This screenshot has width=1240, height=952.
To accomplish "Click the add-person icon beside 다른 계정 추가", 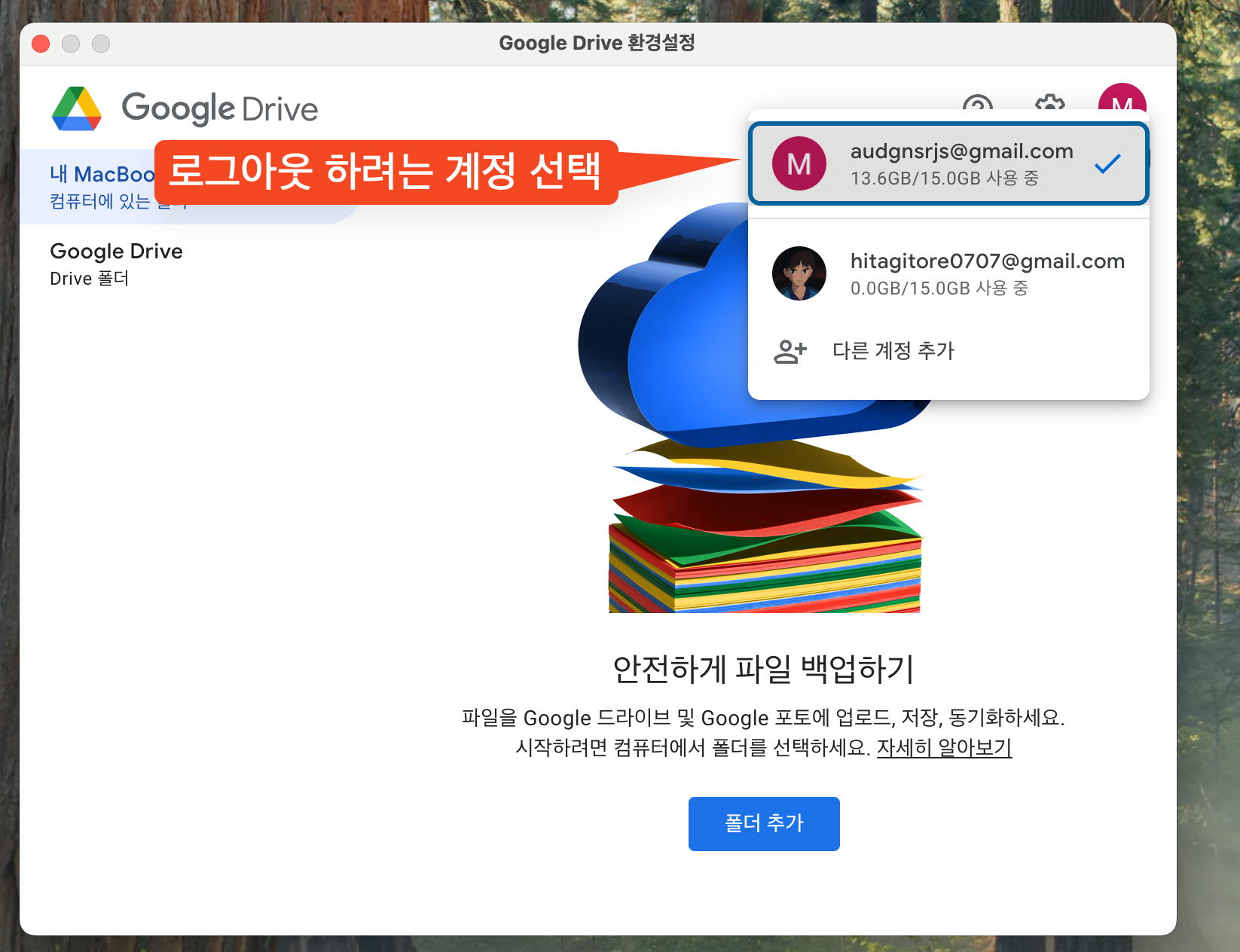I will (790, 351).
